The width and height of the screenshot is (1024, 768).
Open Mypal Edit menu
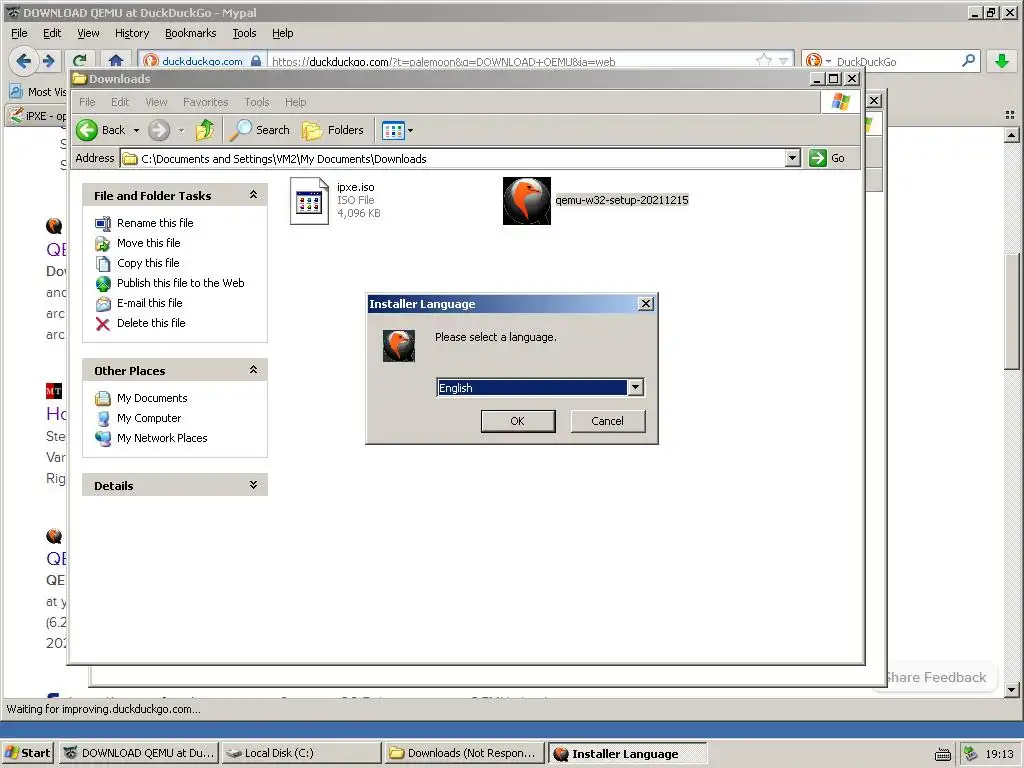52,33
